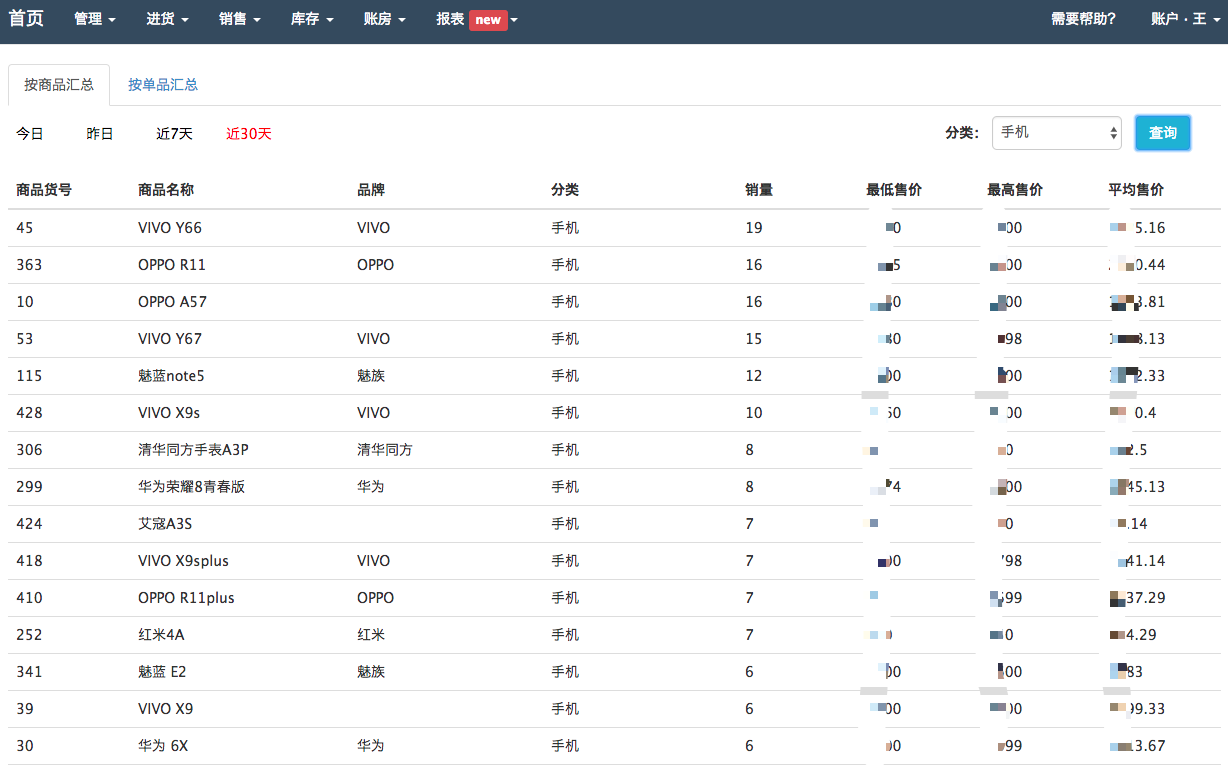
Task: Select the 红米4A product name
Action: tap(161, 635)
